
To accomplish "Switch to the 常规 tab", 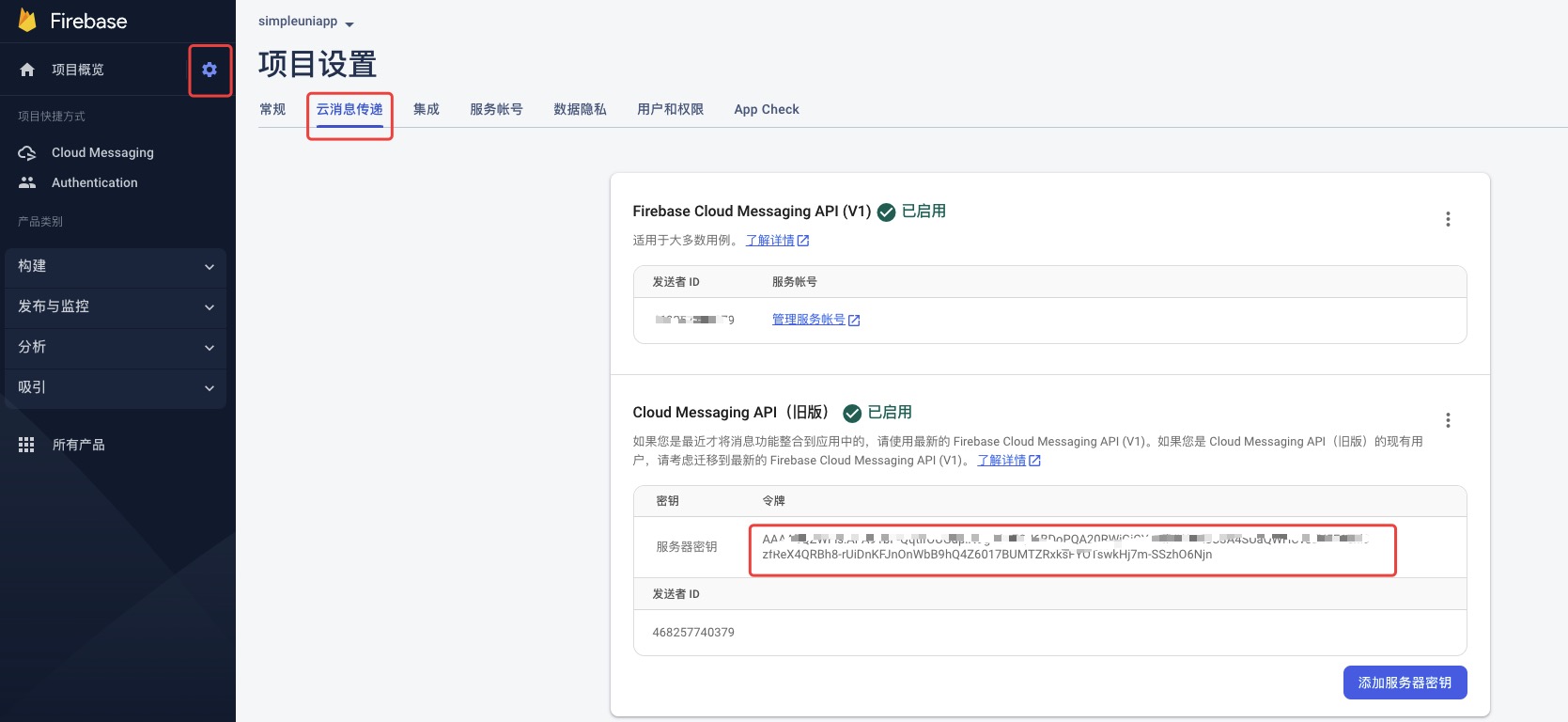I will (x=272, y=109).
